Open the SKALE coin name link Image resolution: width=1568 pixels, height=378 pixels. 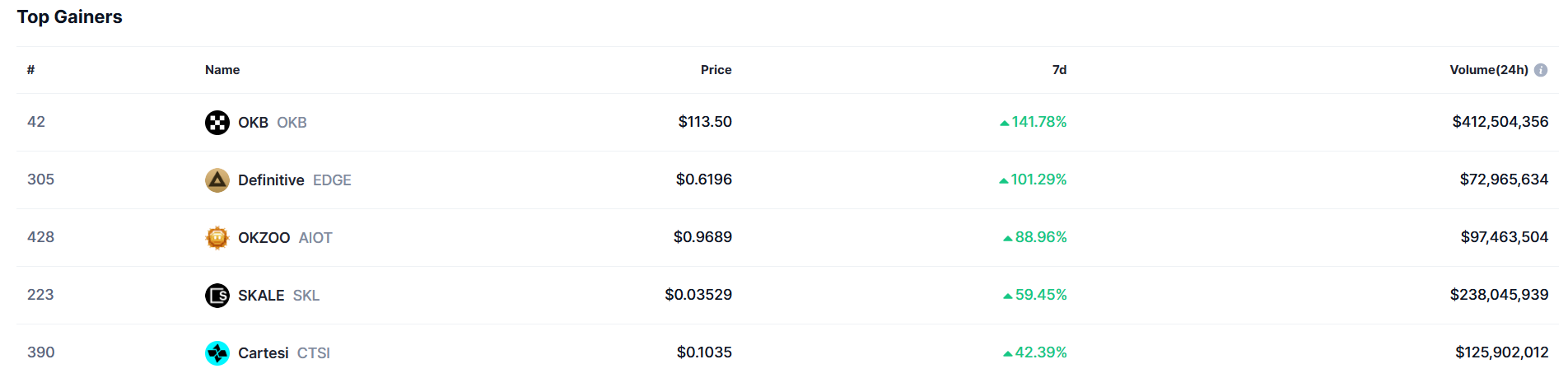(x=261, y=296)
